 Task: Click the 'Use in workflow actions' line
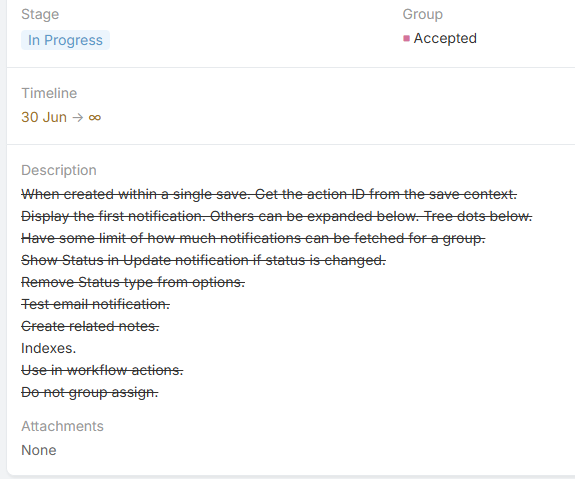102,370
